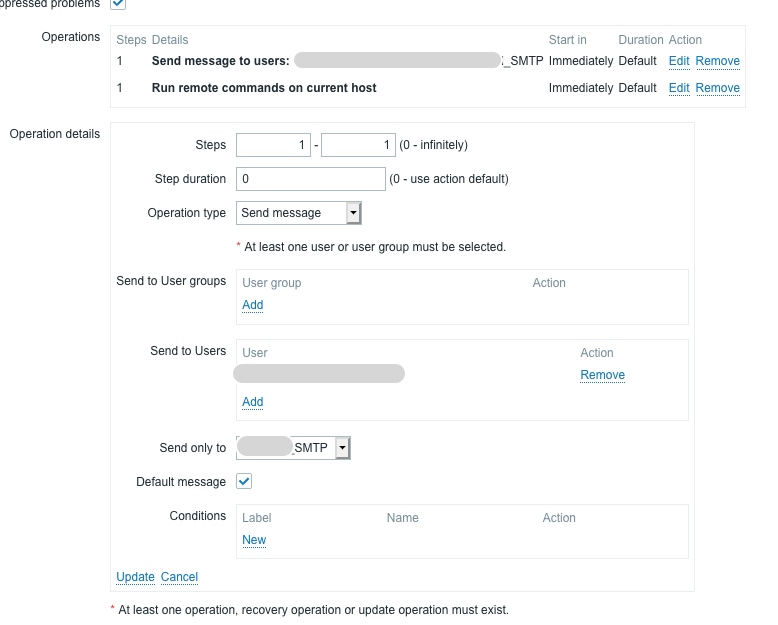
Task: Edit the Run remote commands operation
Action: point(679,88)
